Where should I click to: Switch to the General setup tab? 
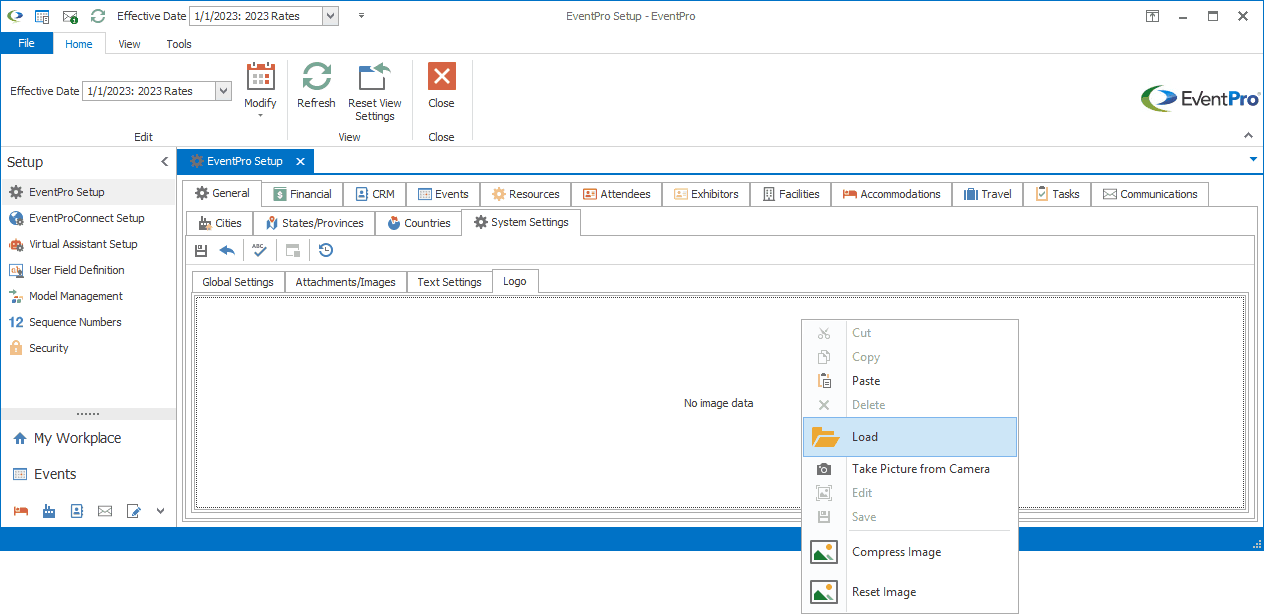tap(222, 193)
